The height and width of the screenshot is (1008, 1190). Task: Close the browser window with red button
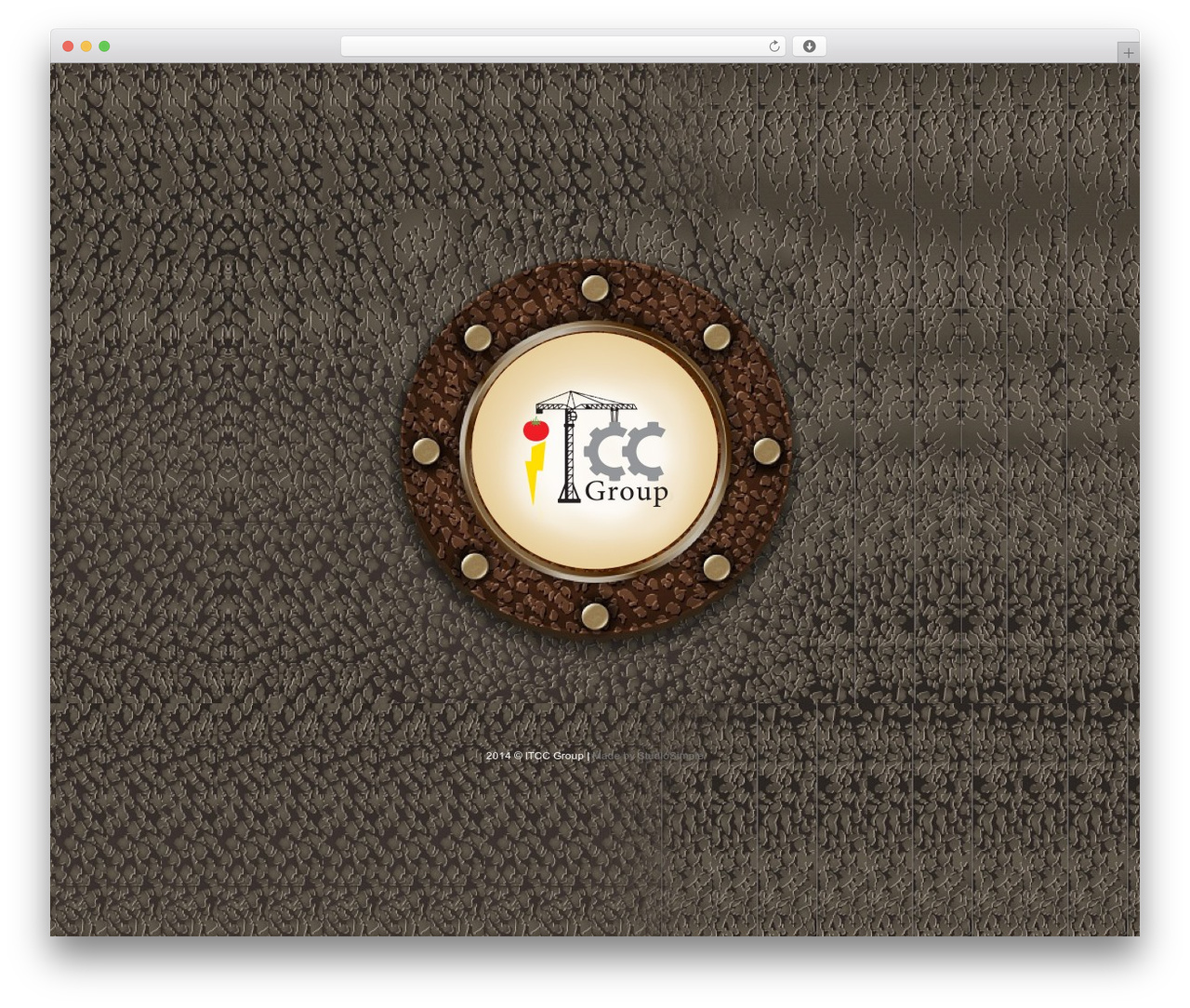[x=68, y=46]
